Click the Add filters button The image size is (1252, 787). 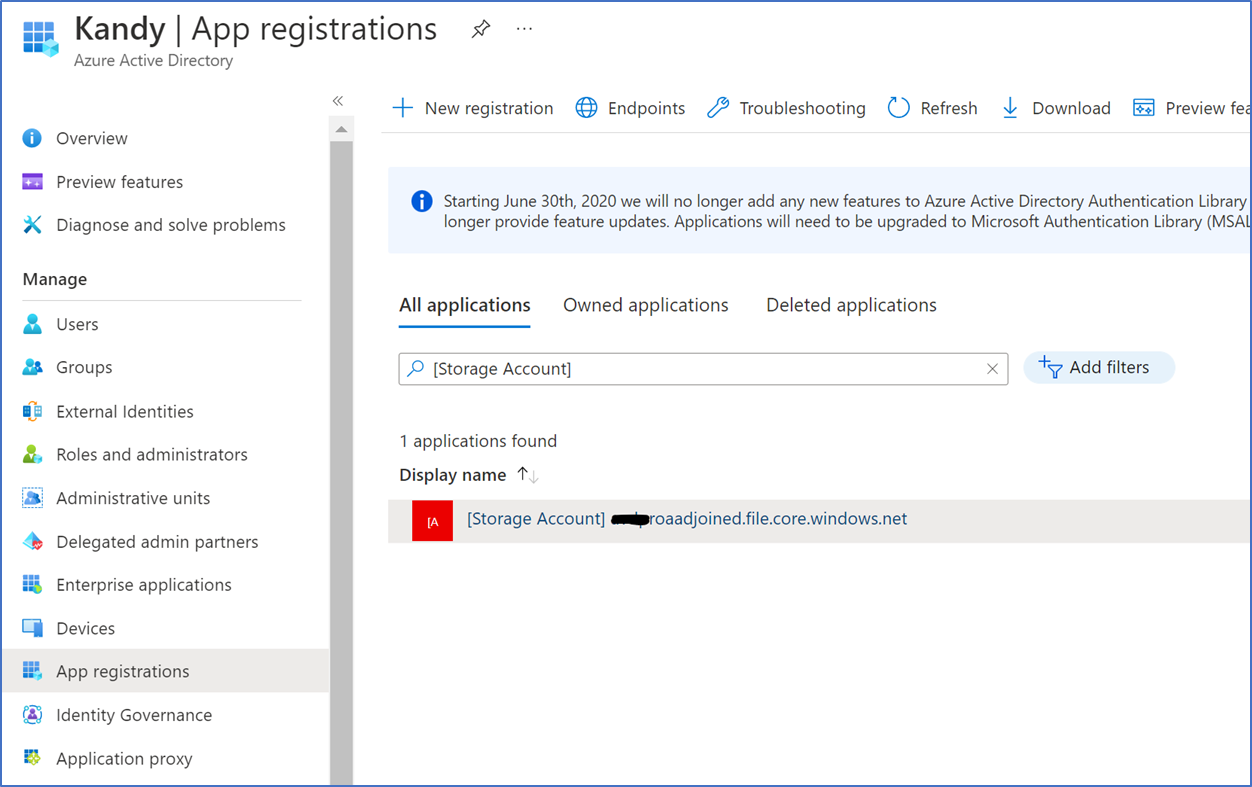click(x=1099, y=368)
